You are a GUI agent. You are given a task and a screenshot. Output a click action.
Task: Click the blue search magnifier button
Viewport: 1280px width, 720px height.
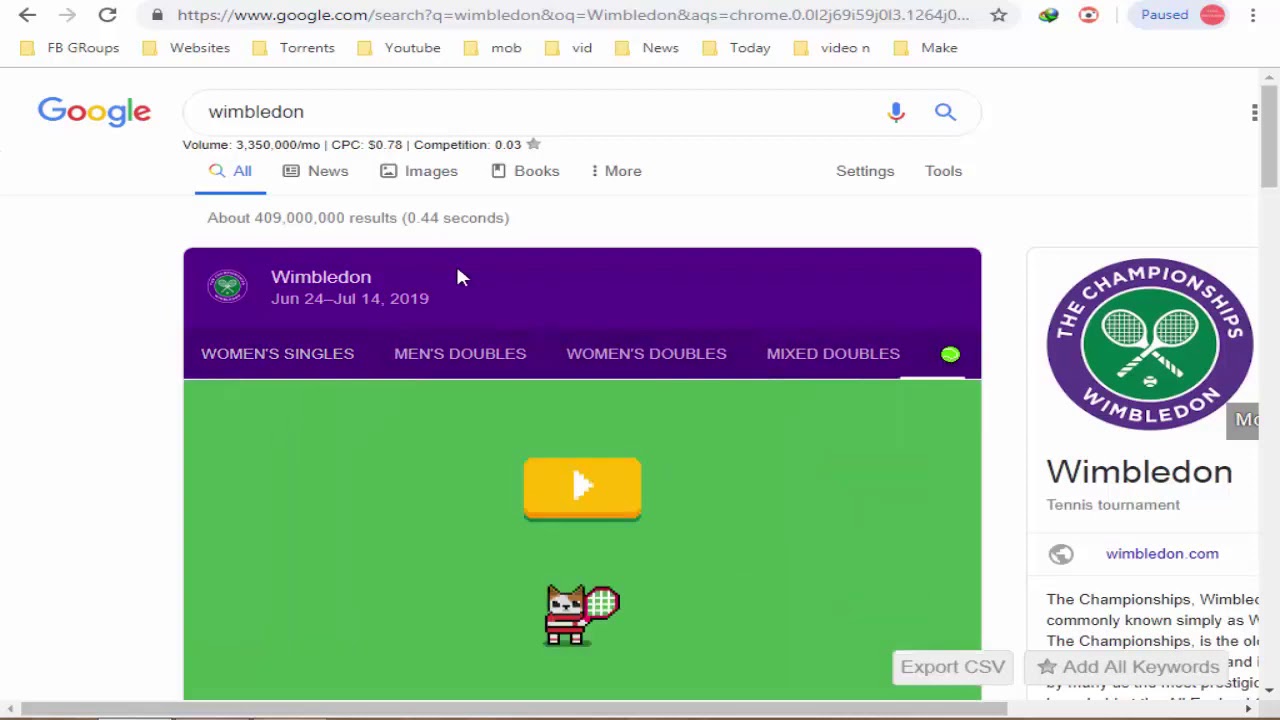point(945,112)
